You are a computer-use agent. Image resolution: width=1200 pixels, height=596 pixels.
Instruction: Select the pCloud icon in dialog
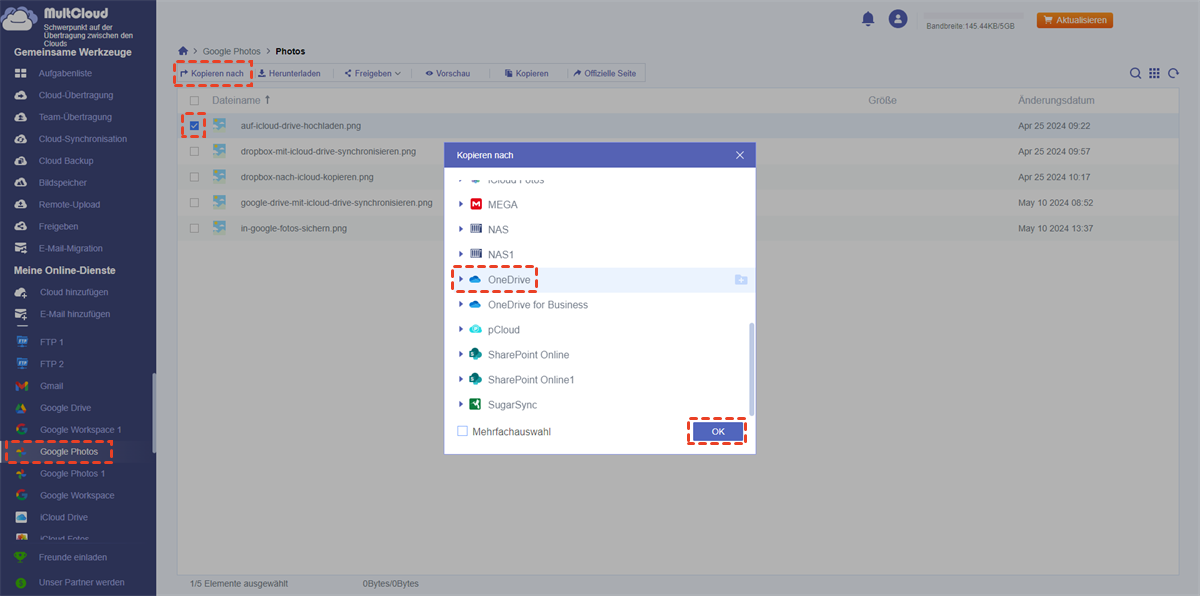tap(476, 330)
